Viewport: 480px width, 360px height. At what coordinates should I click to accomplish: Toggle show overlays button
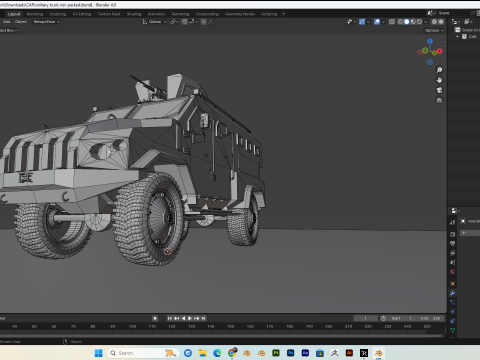tap(377, 22)
